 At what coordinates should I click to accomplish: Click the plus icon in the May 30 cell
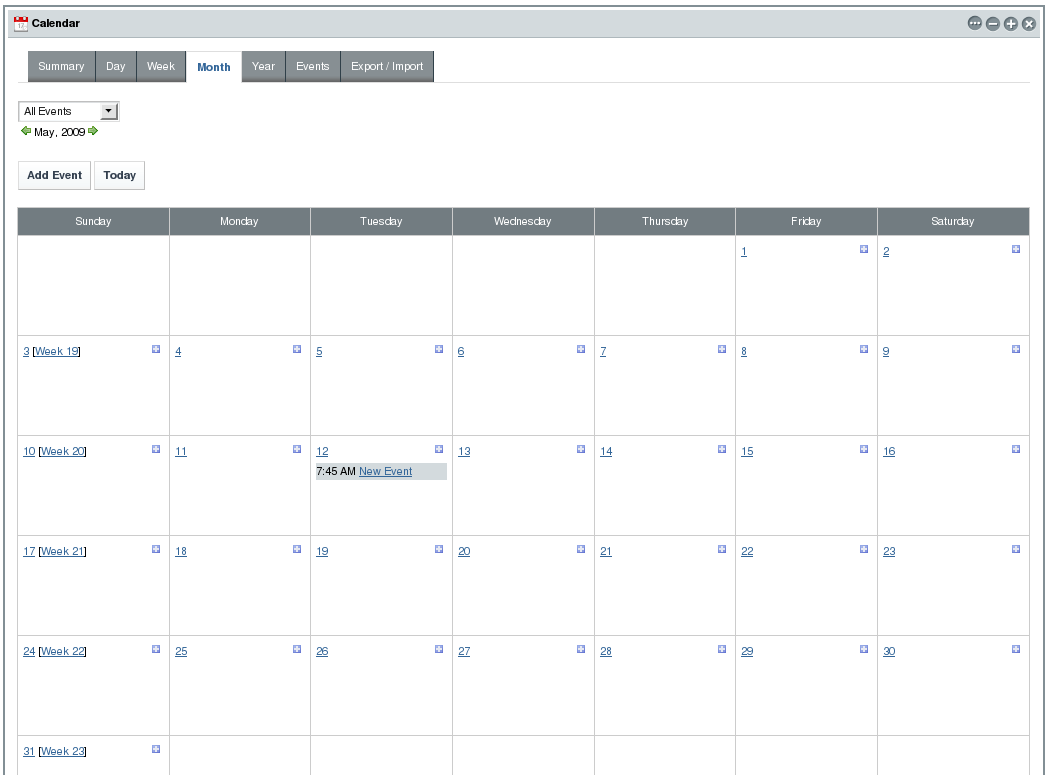pos(1016,649)
